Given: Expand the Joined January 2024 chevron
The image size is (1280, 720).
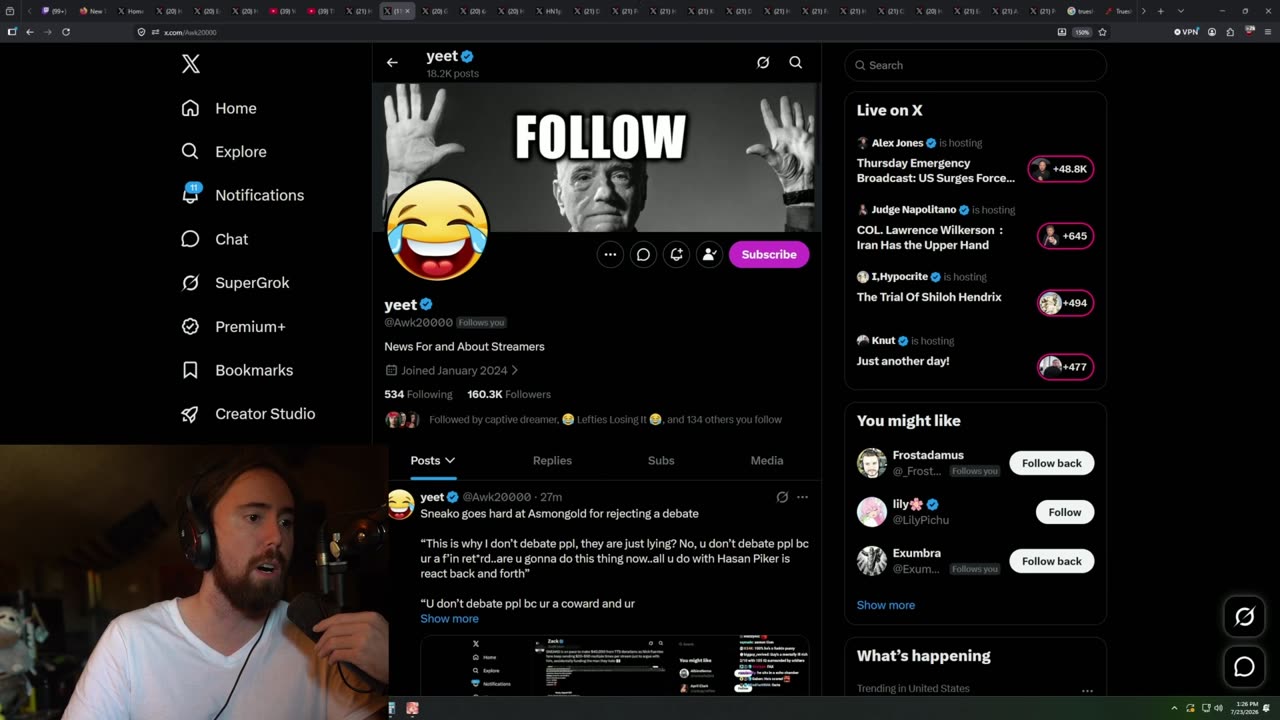Looking at the screenshot, I should click(515, 371).
